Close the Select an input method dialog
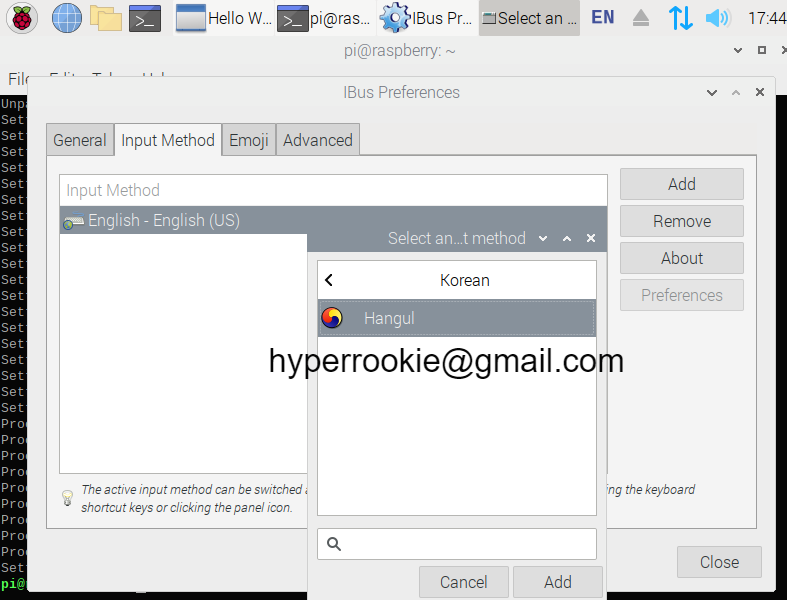The width and height of the screenshot is (787, 600). tap(591, 238)
